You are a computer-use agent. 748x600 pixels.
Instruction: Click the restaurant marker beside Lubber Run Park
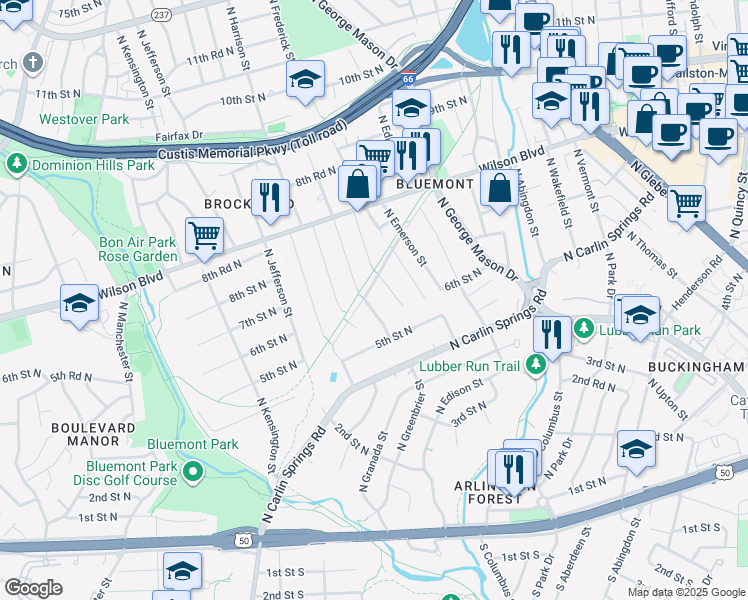coord(552,333)
